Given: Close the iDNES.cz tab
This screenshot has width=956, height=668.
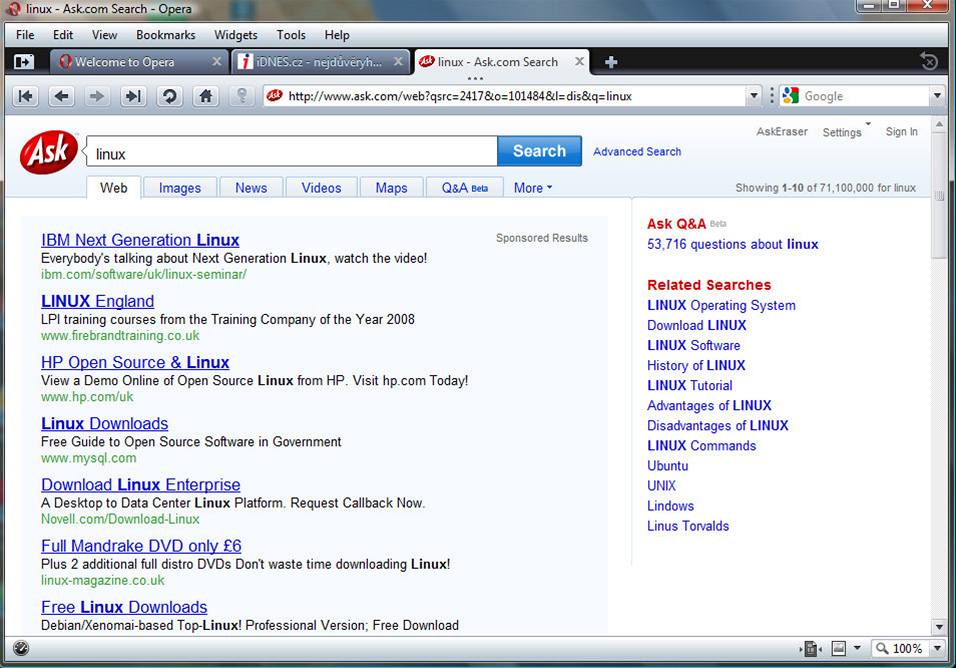Looking at the screenshot, I should point(397,62).
